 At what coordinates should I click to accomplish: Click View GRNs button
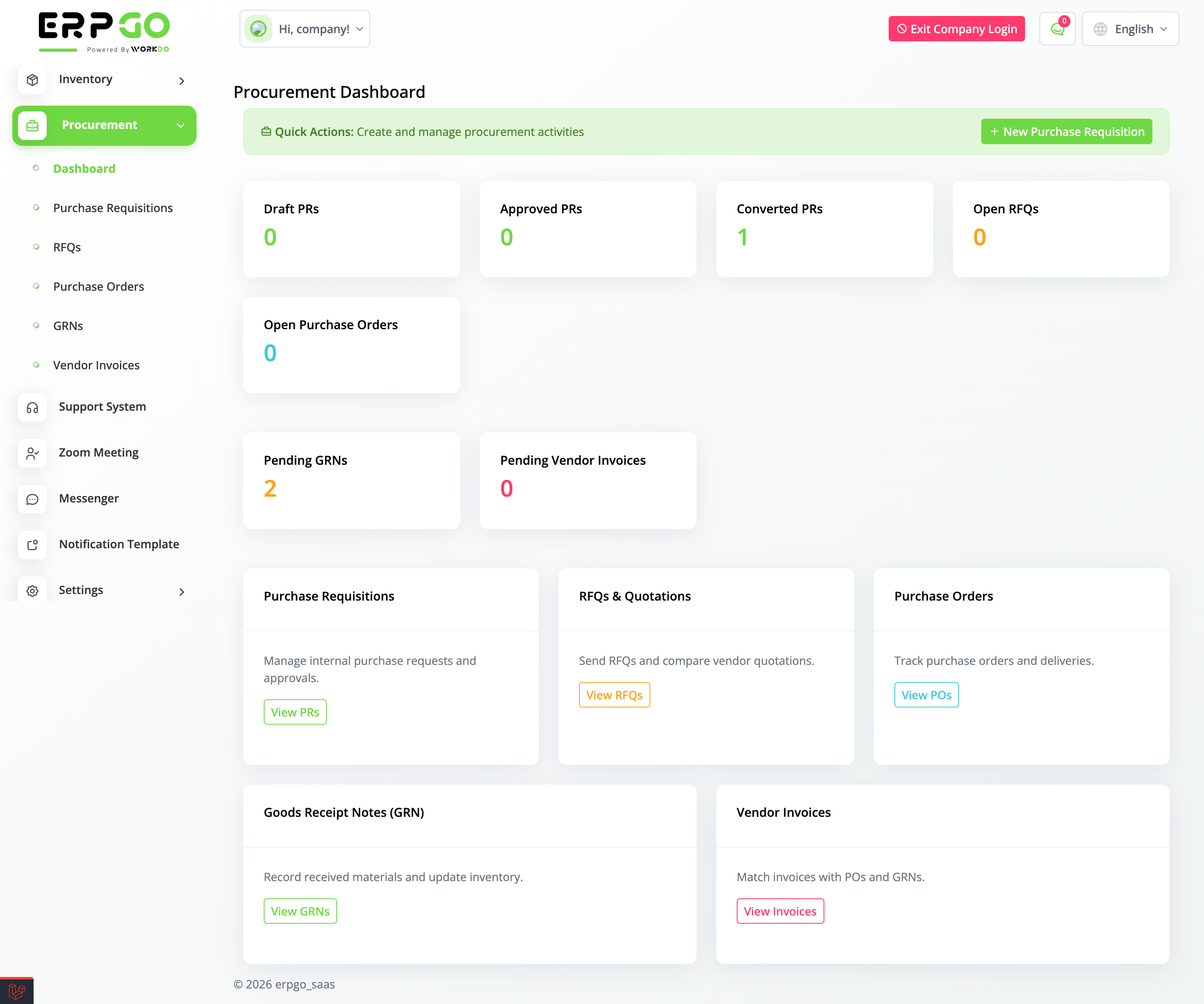300,911
